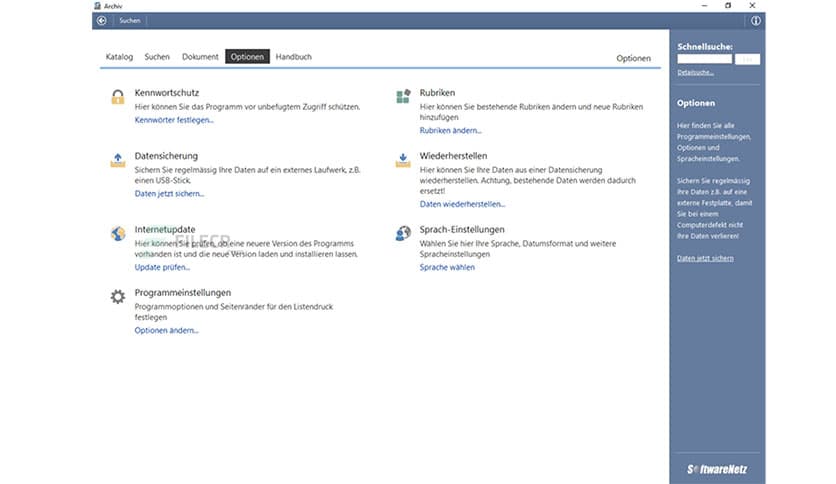Image resolution: width=836 pixels, height=484 pixels.
Task: Open Optionen ändern link
Action: click(x=166, y=330)
